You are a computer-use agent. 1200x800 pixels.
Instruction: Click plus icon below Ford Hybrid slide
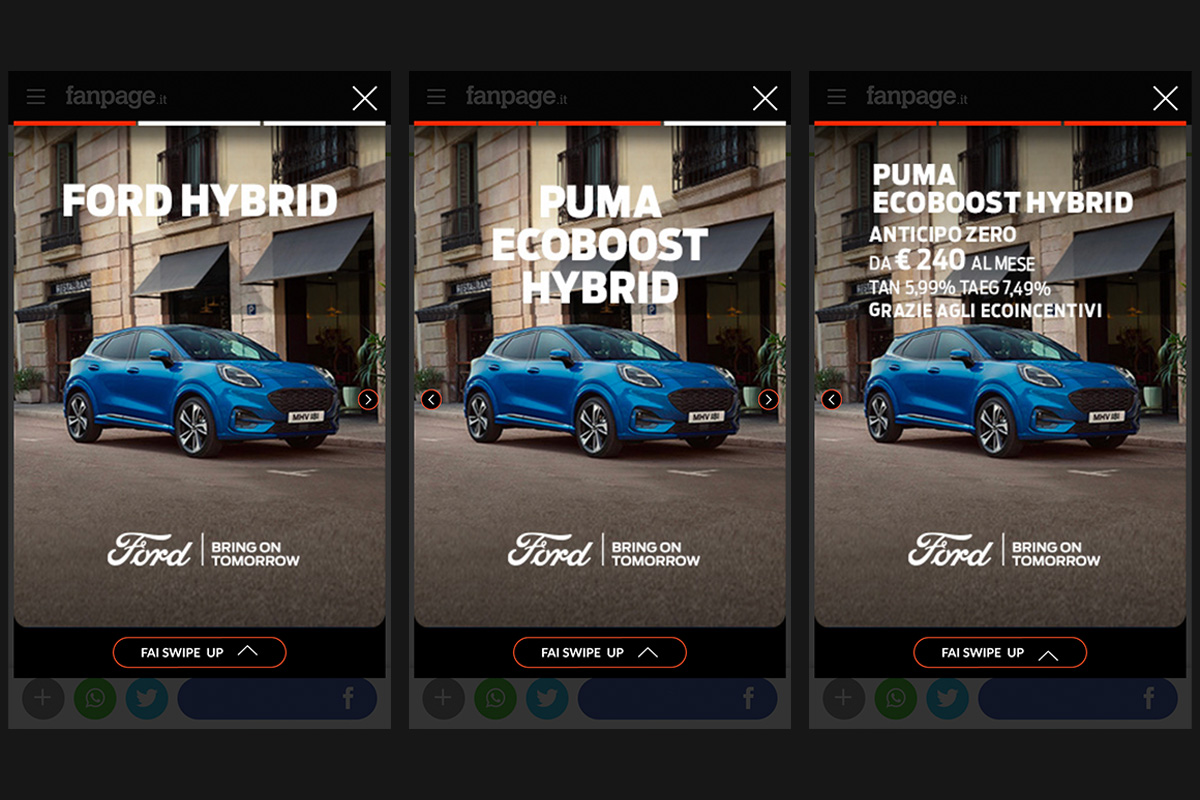43,698
